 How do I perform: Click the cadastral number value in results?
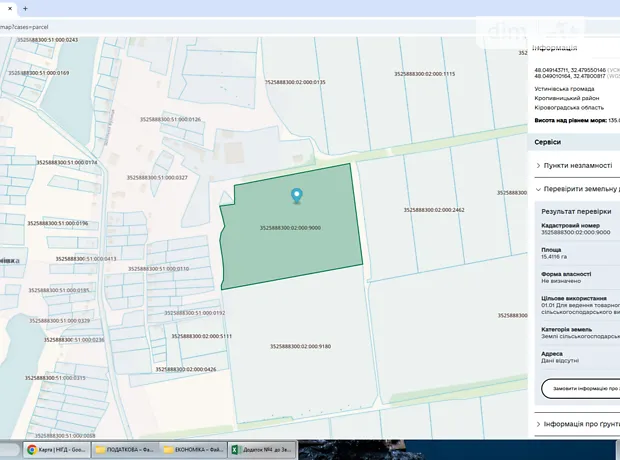[x=574, y=232]
